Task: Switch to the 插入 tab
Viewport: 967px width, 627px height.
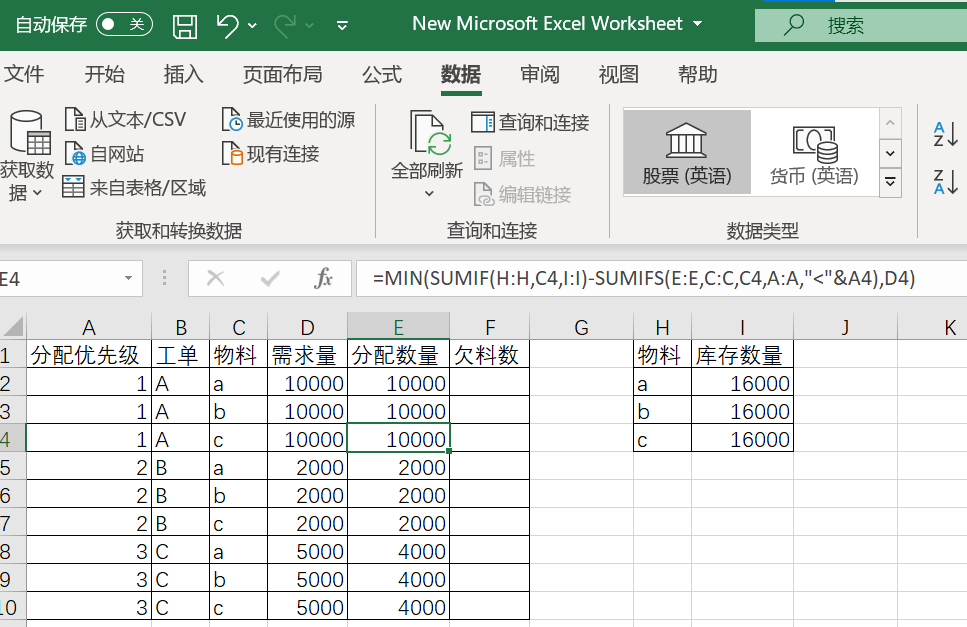Action: click(183, 75)
